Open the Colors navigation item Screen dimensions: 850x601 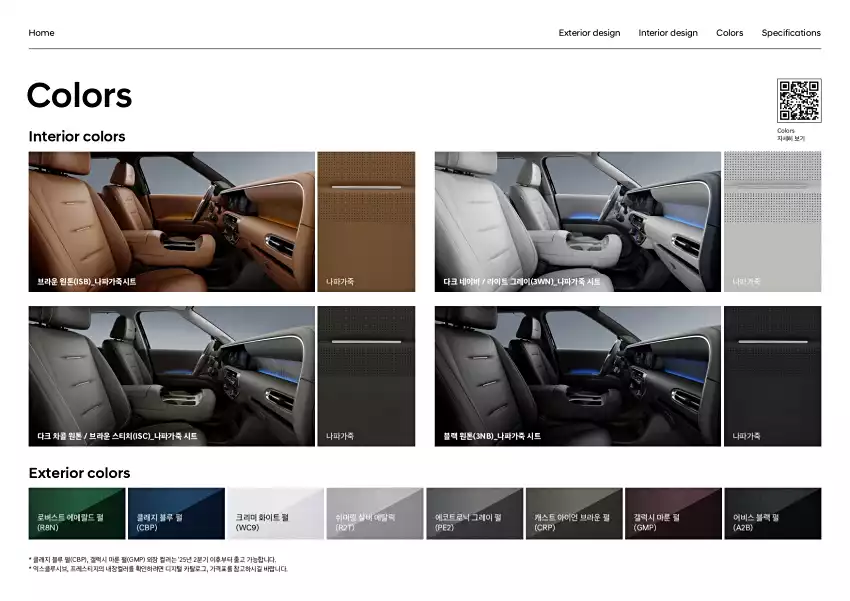(x=729, y=33)
